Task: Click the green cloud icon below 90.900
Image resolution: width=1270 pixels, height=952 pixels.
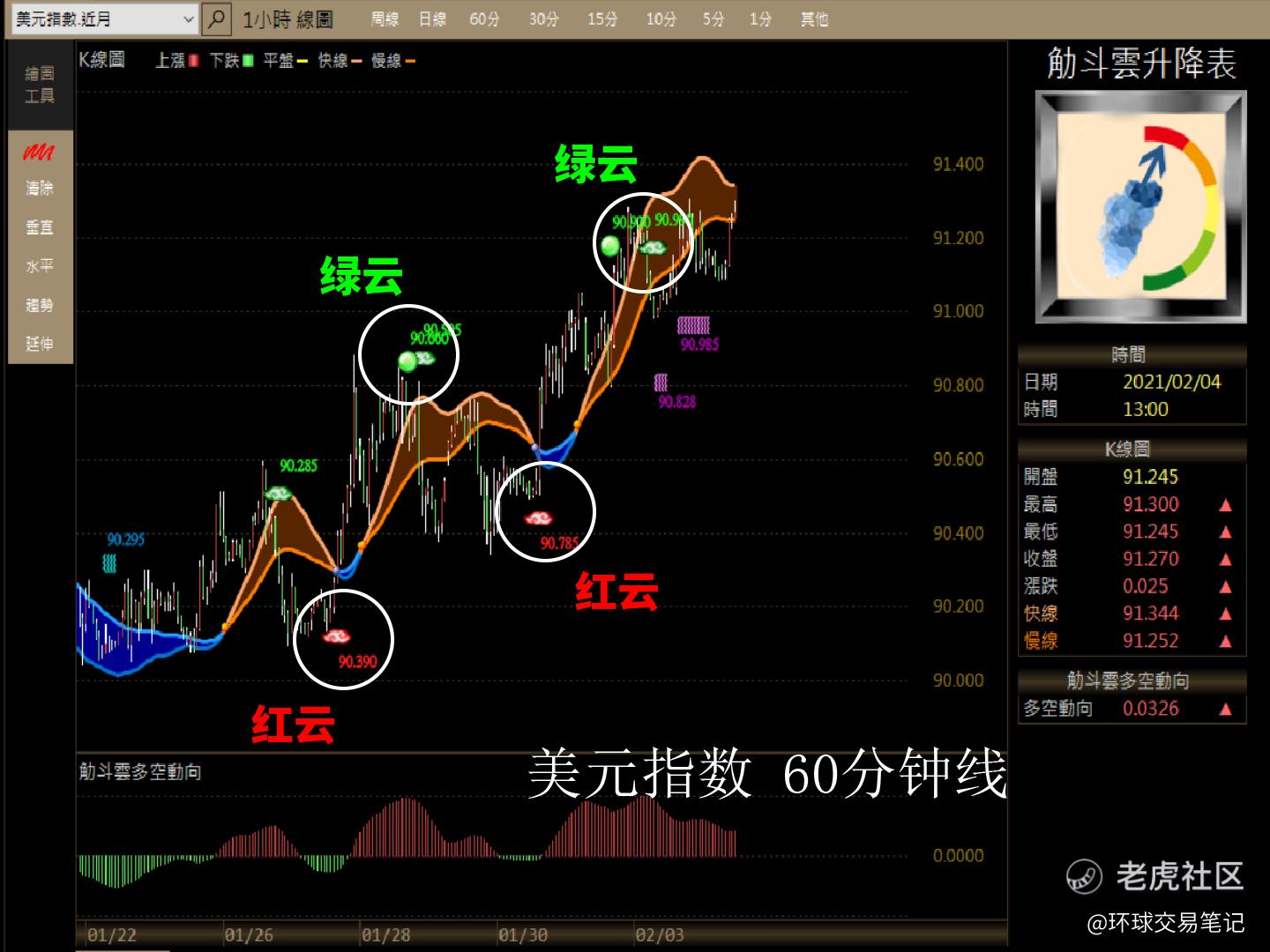Action: [x=653, y=249]
